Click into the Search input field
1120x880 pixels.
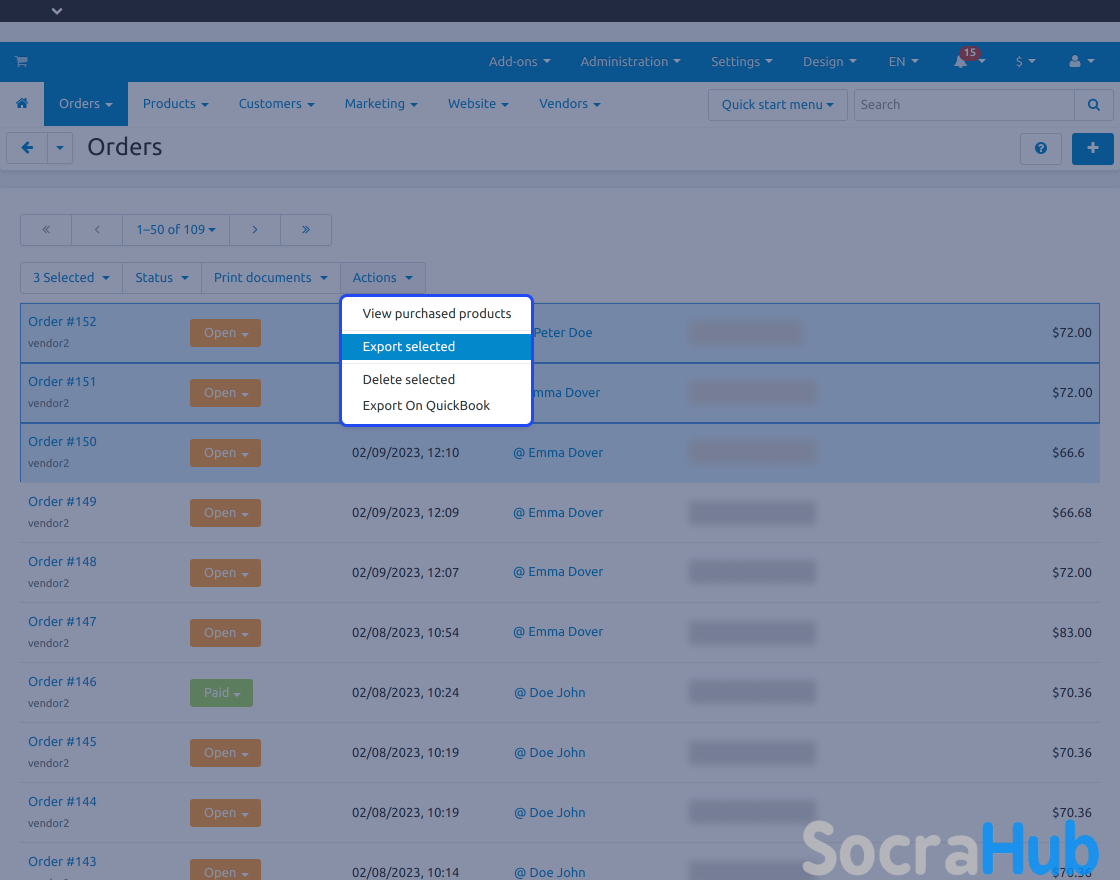point(963,105)
